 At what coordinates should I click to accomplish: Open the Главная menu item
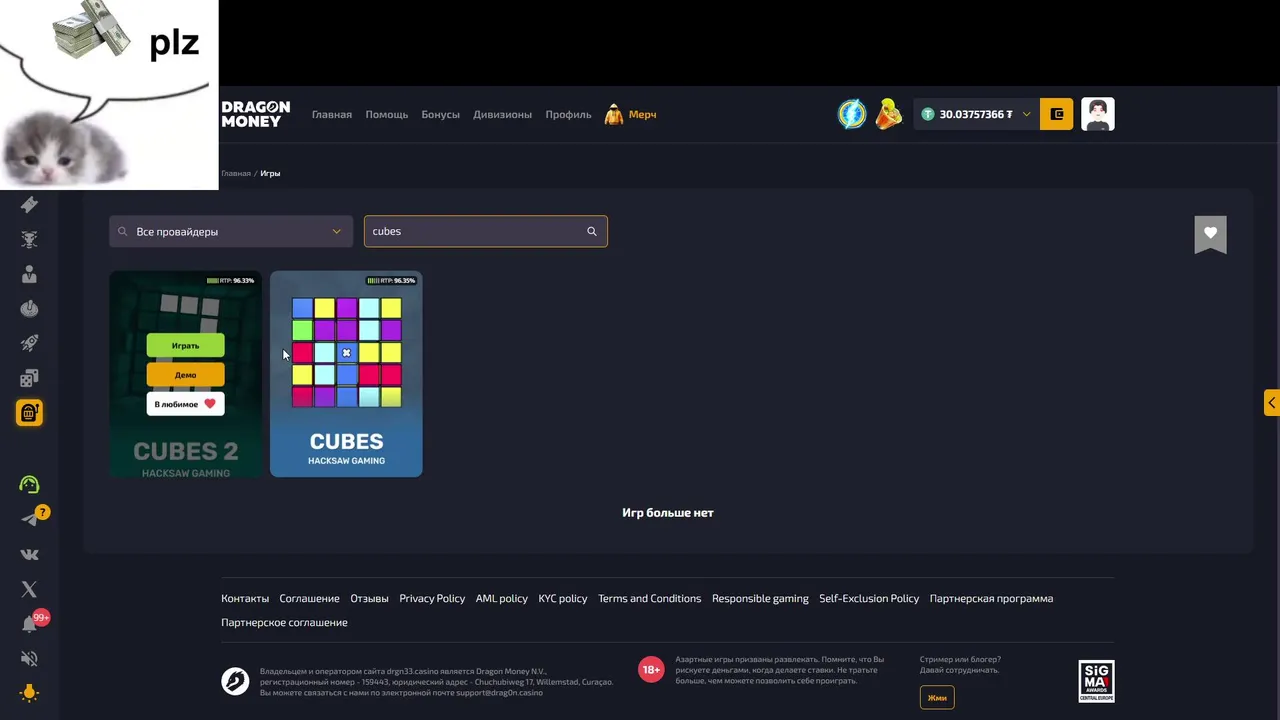point(332,114)
